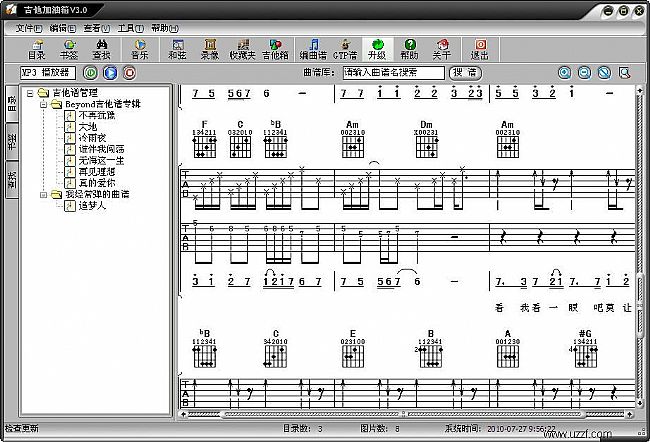
Task: Zoom out the score with minus magnifier
Action: tap(585, 73)
